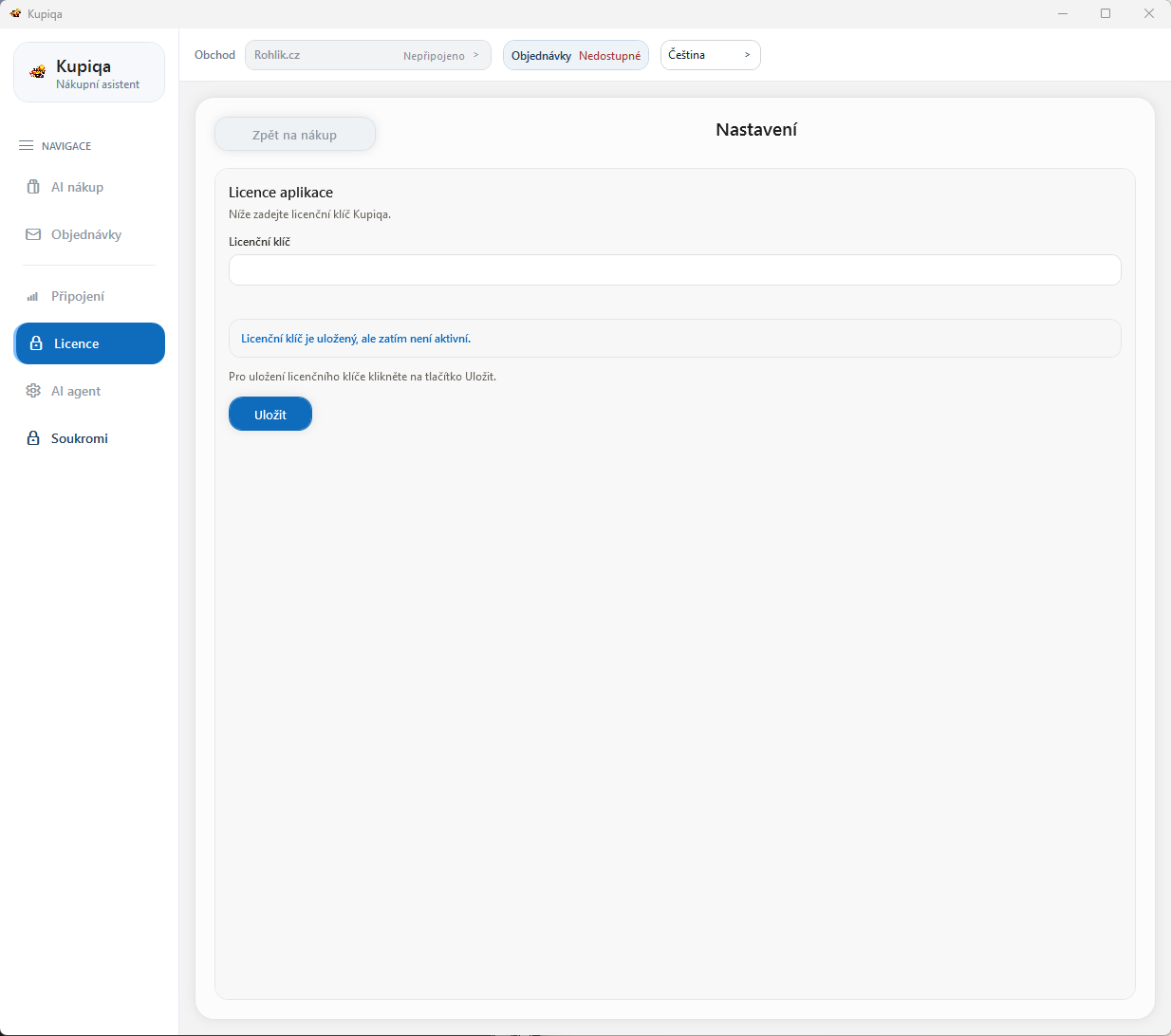Screen dimensions: 1171x1036
Task: Click the Nepřipojeno status text
Action: (x=434, y=56)
